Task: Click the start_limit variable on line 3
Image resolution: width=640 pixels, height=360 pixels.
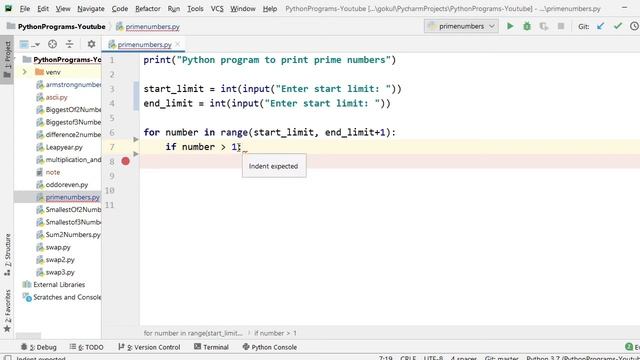Action: [x=173, y=89]
